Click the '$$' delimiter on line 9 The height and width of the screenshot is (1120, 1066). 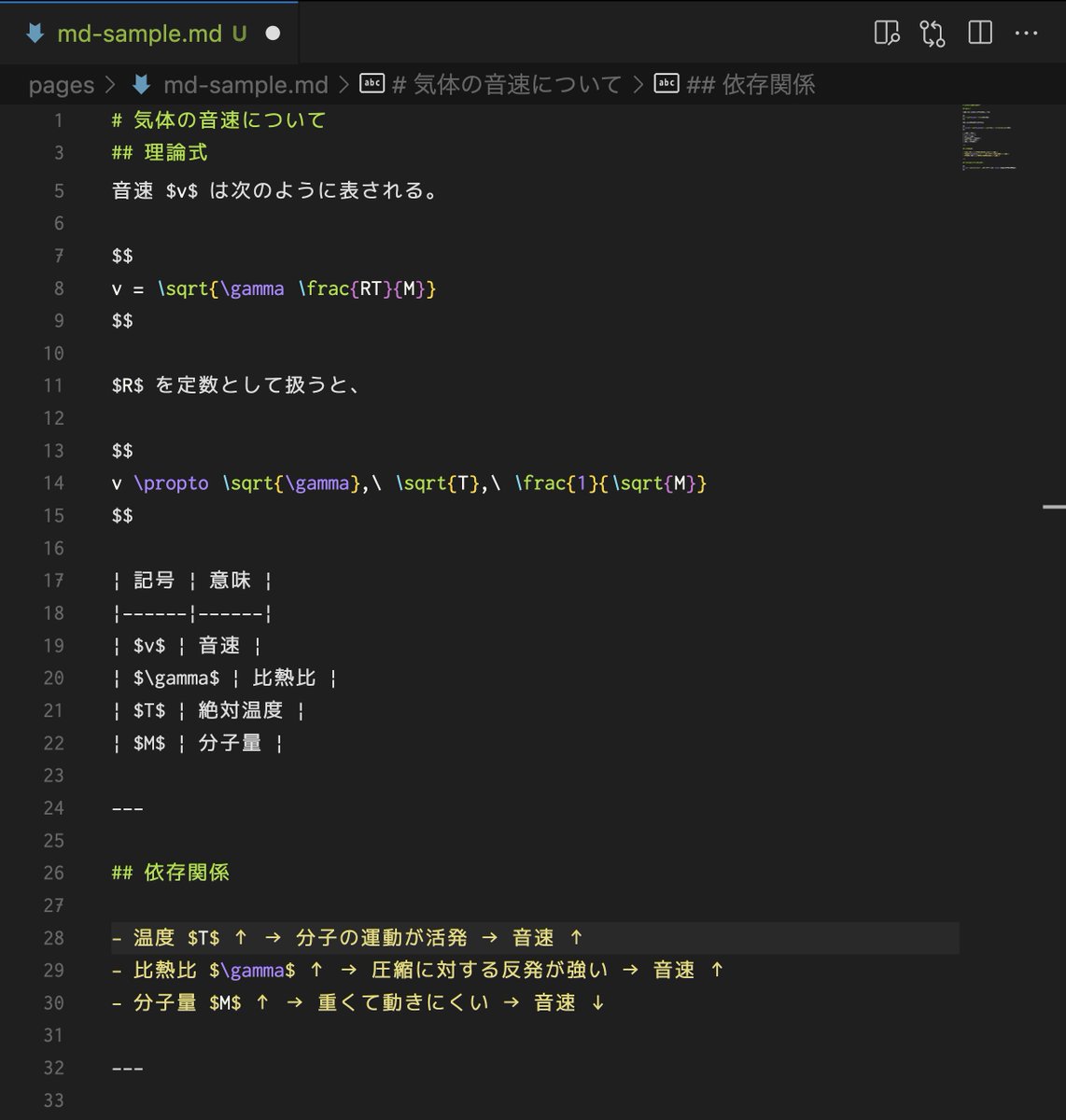[122, 321]
